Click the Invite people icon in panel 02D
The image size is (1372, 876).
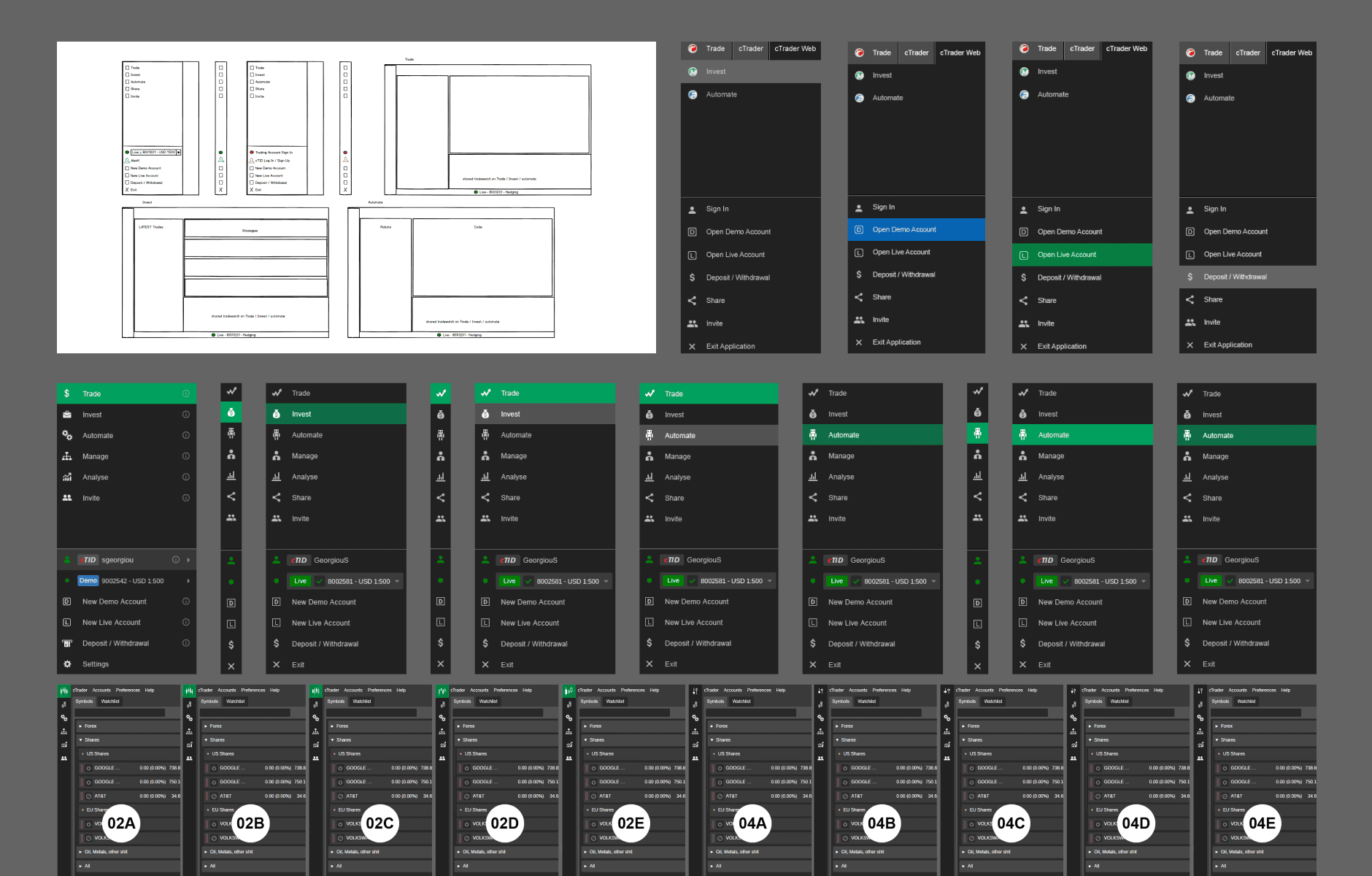[x=440, y=518]
